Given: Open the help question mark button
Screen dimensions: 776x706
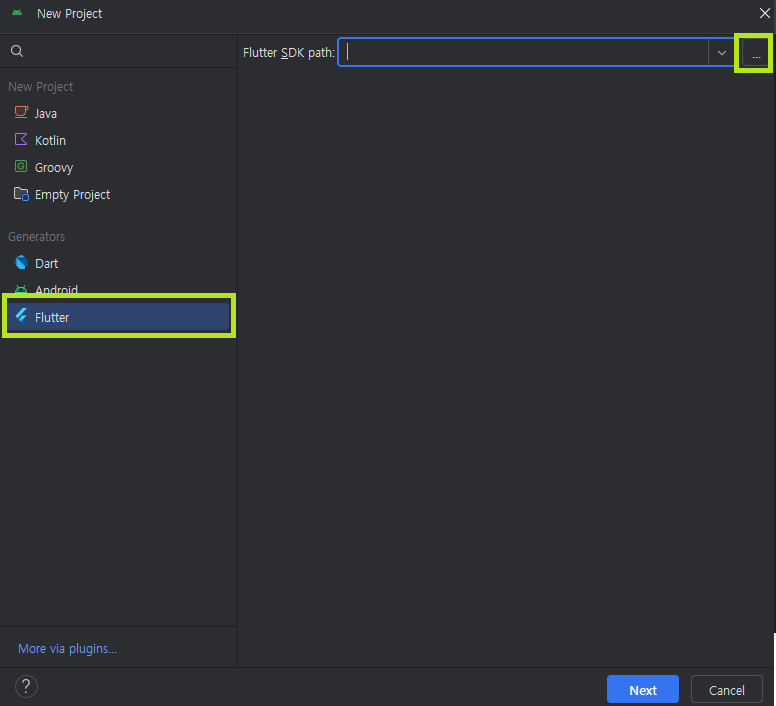Looking at the screenshot, I should 26,686.
